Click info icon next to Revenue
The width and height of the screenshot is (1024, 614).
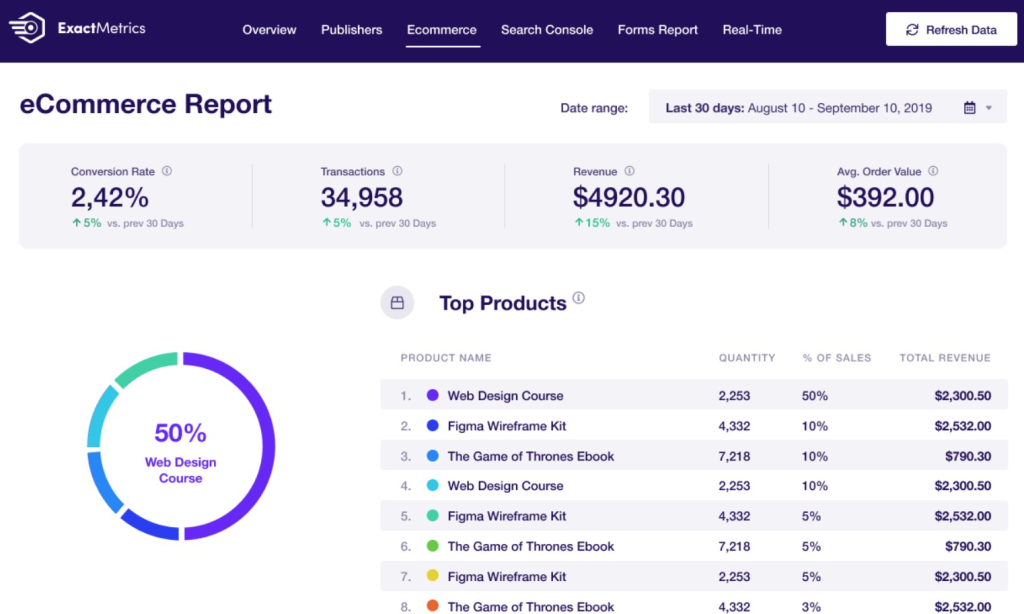[629, 171]
